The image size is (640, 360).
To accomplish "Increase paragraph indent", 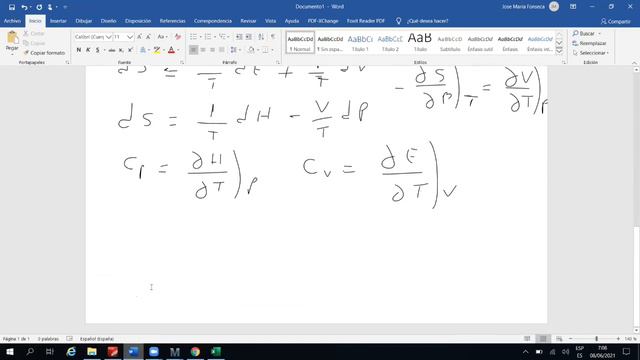I will pyautogui.click(x=249, y=37).
